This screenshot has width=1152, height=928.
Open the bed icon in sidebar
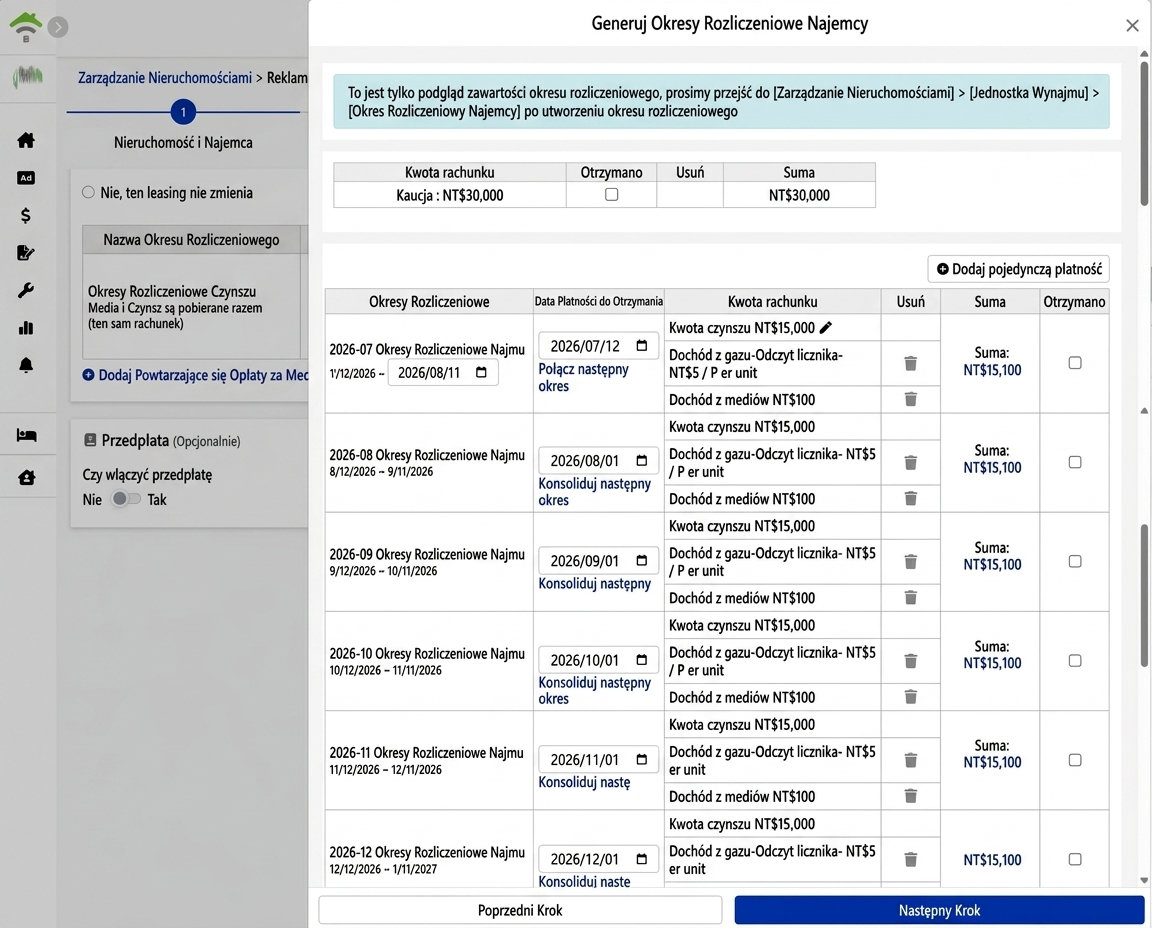[26, 436]
